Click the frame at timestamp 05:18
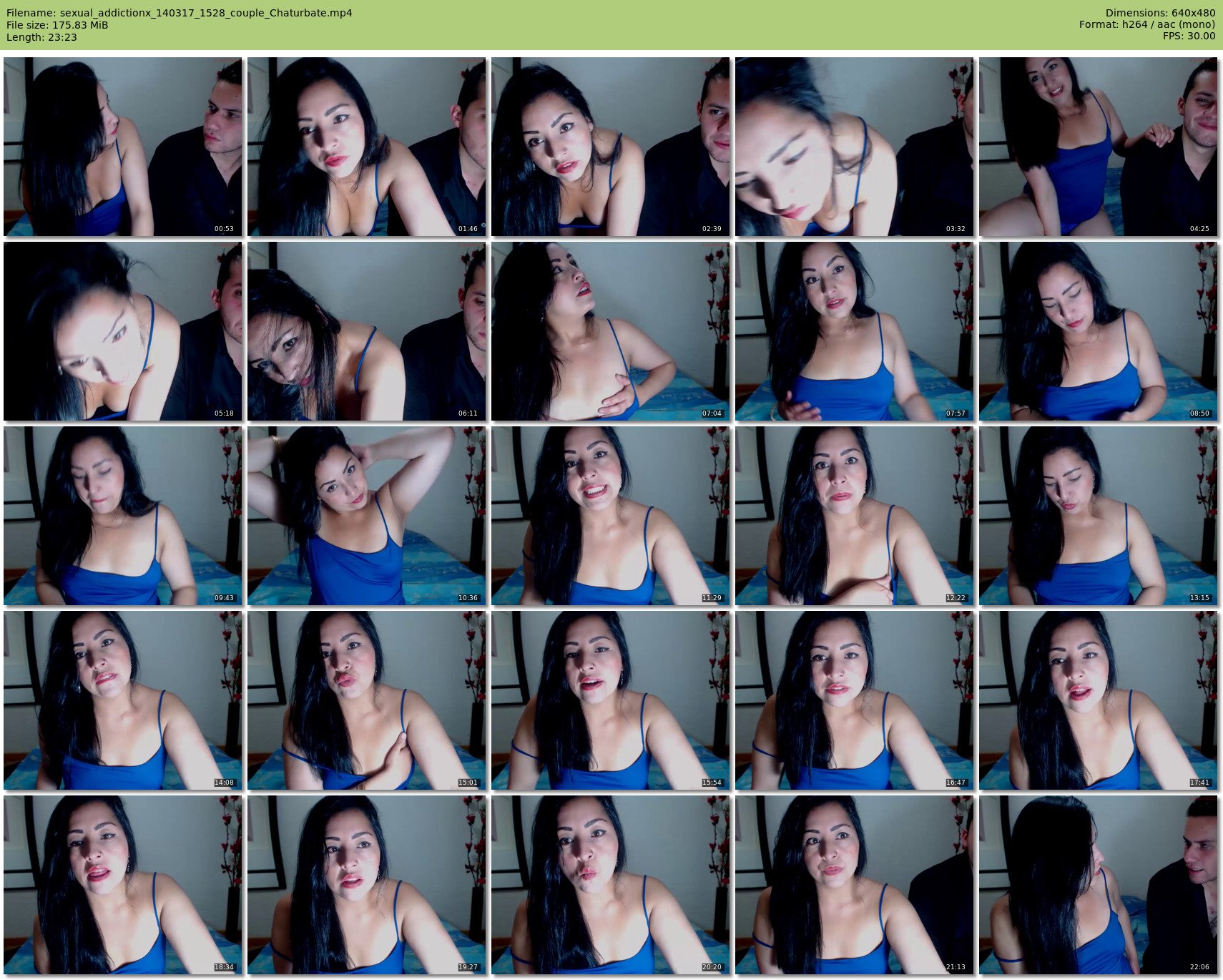 click(122, 331)
